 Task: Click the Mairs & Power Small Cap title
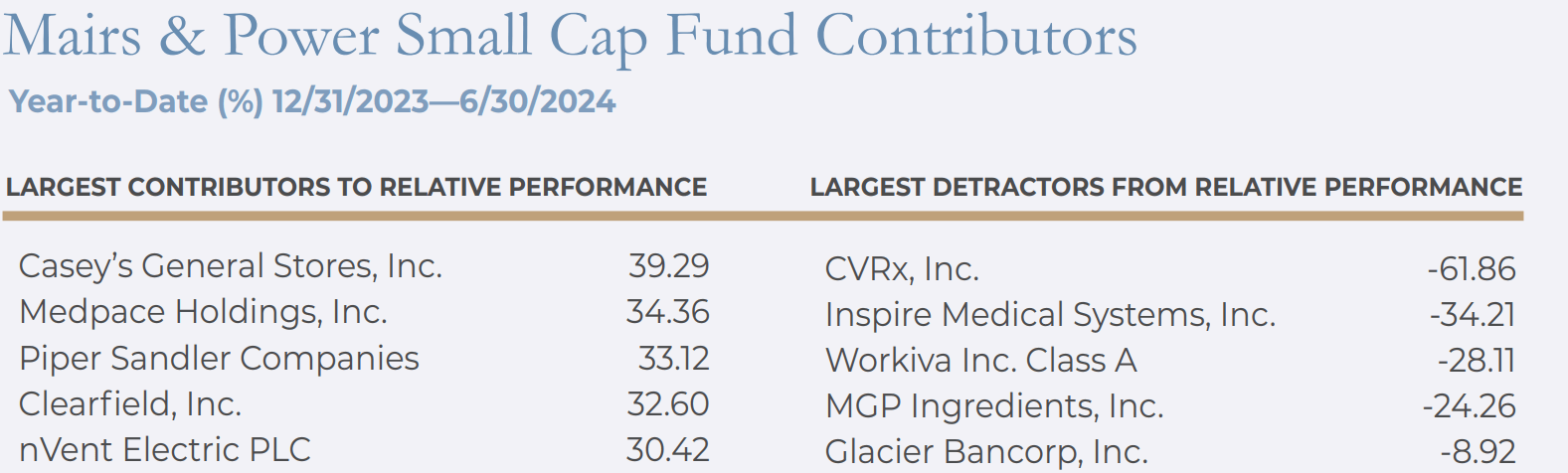(570, 37)
